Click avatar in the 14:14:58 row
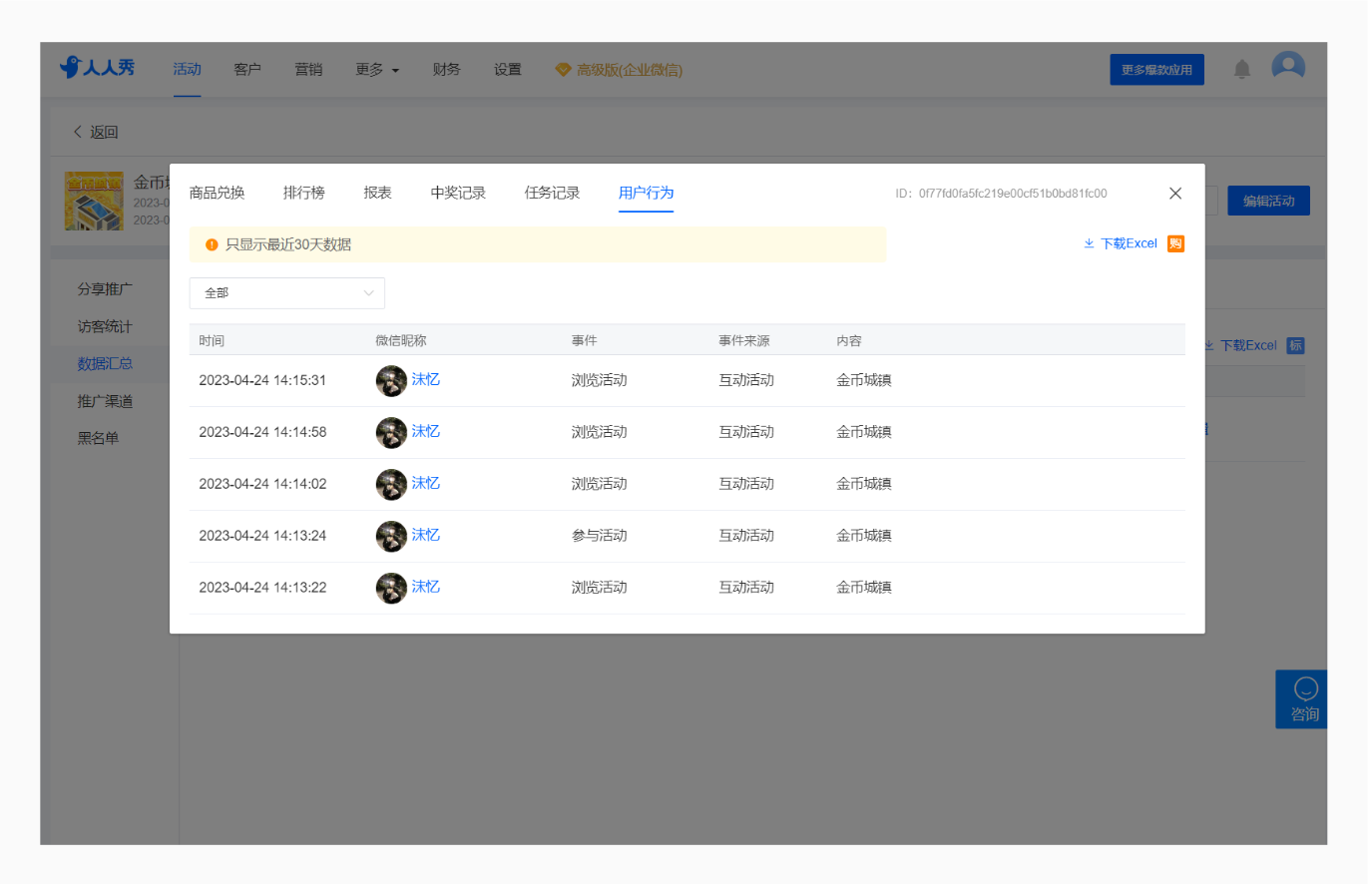1372x884 pixels. click(x=391, y=432)
